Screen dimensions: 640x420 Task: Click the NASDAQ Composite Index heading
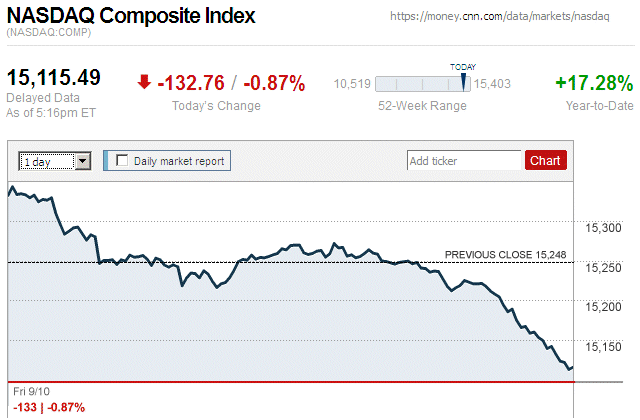coord(131,16)
